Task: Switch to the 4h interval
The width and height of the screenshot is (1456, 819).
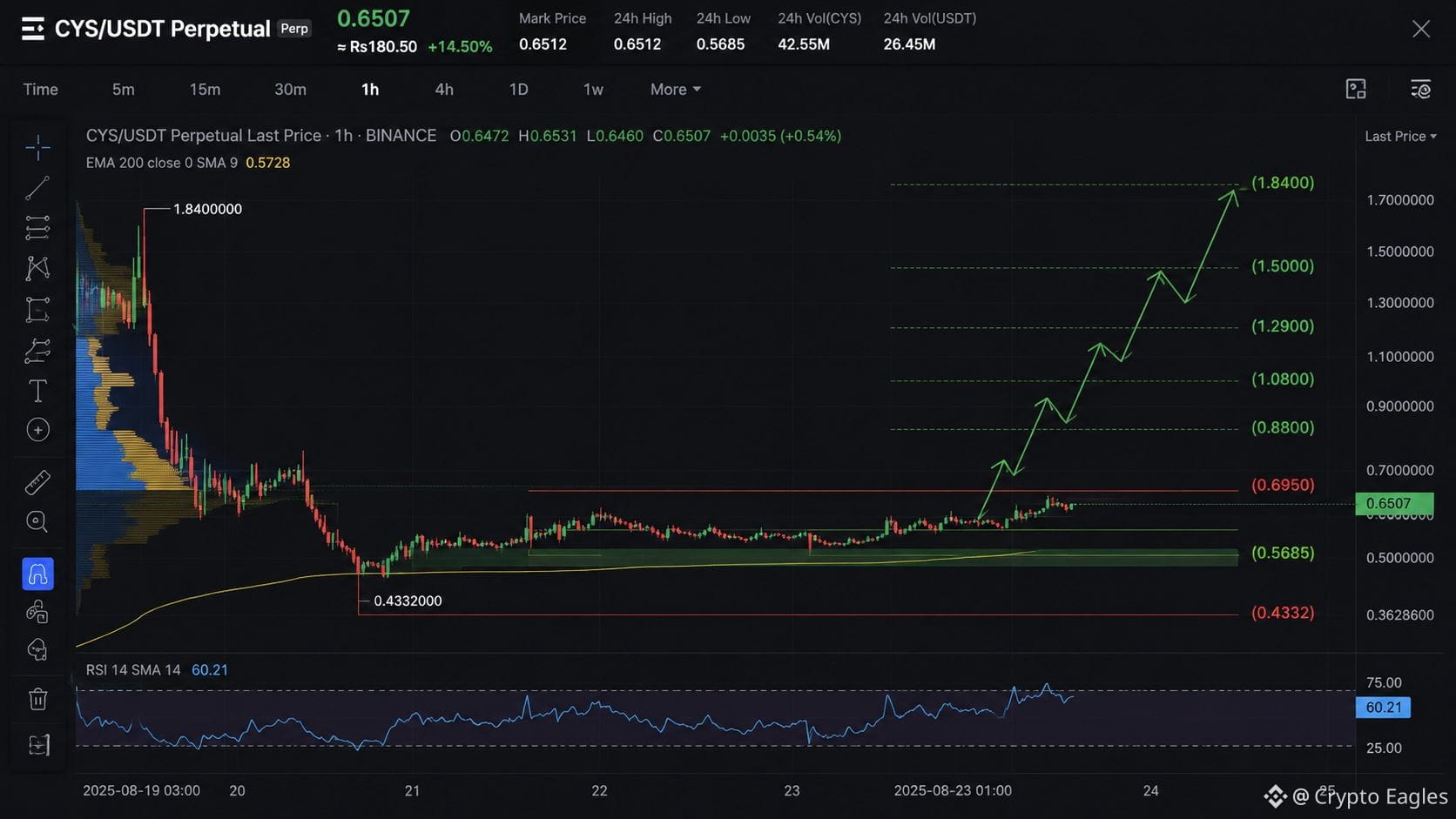Action: [444, 90]
